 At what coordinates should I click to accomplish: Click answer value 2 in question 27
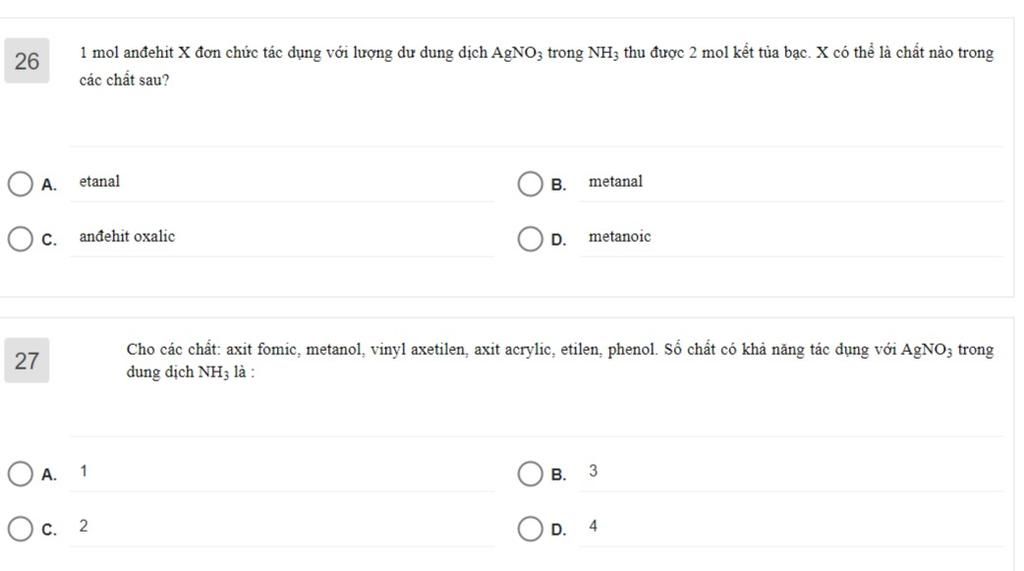click(x=84, y=526)
